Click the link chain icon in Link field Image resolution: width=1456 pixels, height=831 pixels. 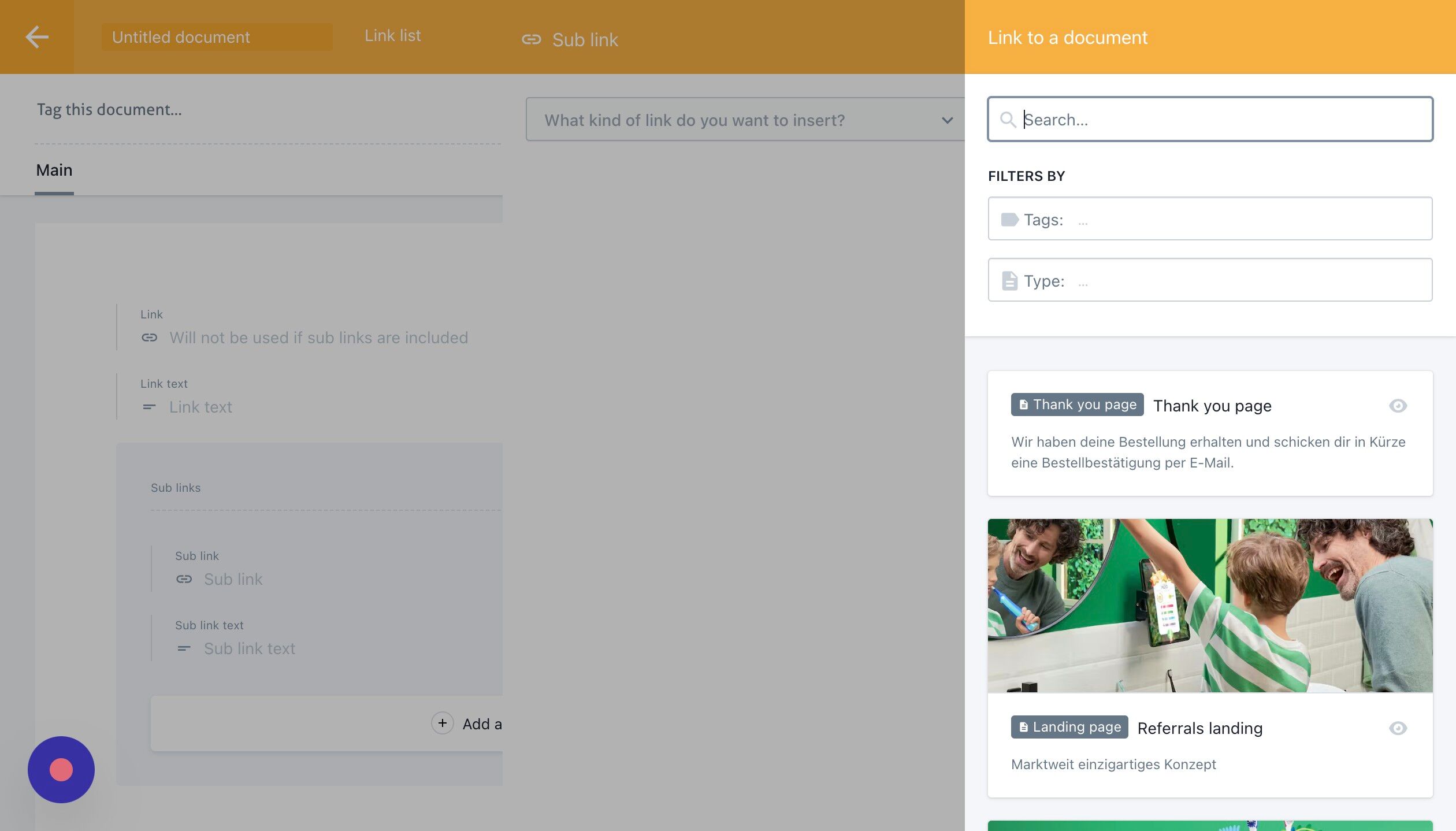pyautogui.click(x=149, y=337)
